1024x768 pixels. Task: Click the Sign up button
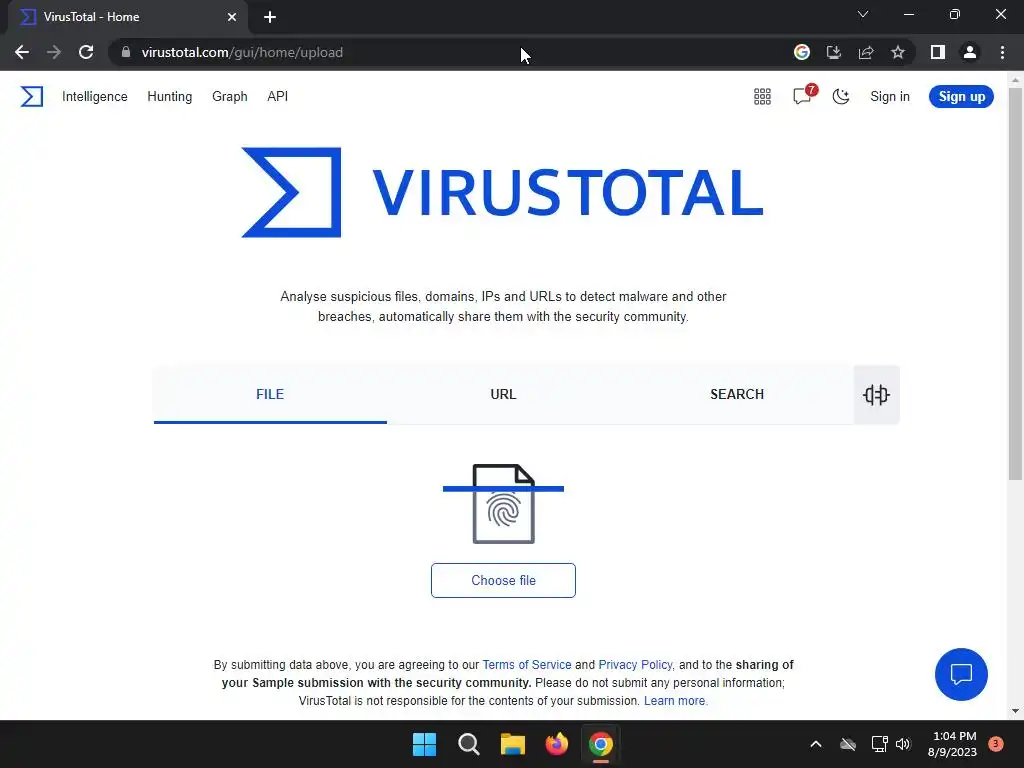(x=961, y=97)
